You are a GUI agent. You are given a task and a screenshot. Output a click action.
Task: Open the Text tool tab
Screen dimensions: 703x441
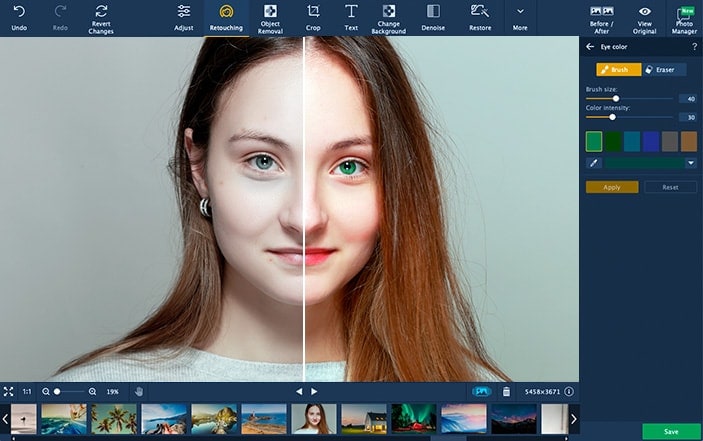[x=351, y=17]
